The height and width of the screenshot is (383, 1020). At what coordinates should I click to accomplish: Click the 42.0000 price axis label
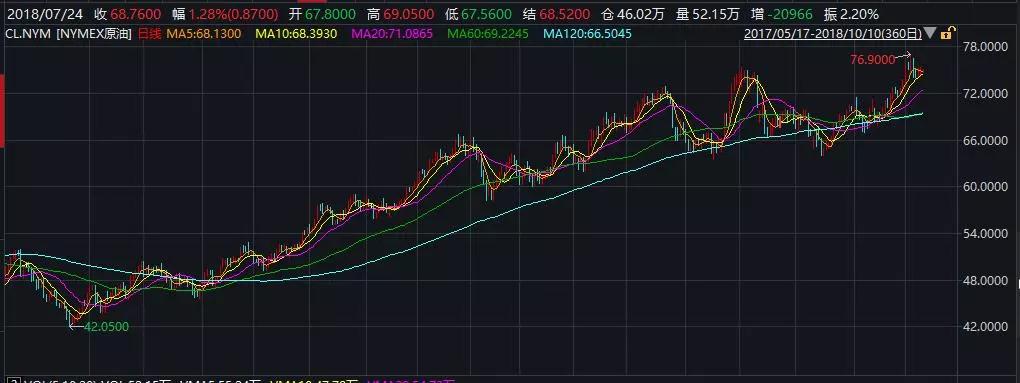click(x=986, y=326)
